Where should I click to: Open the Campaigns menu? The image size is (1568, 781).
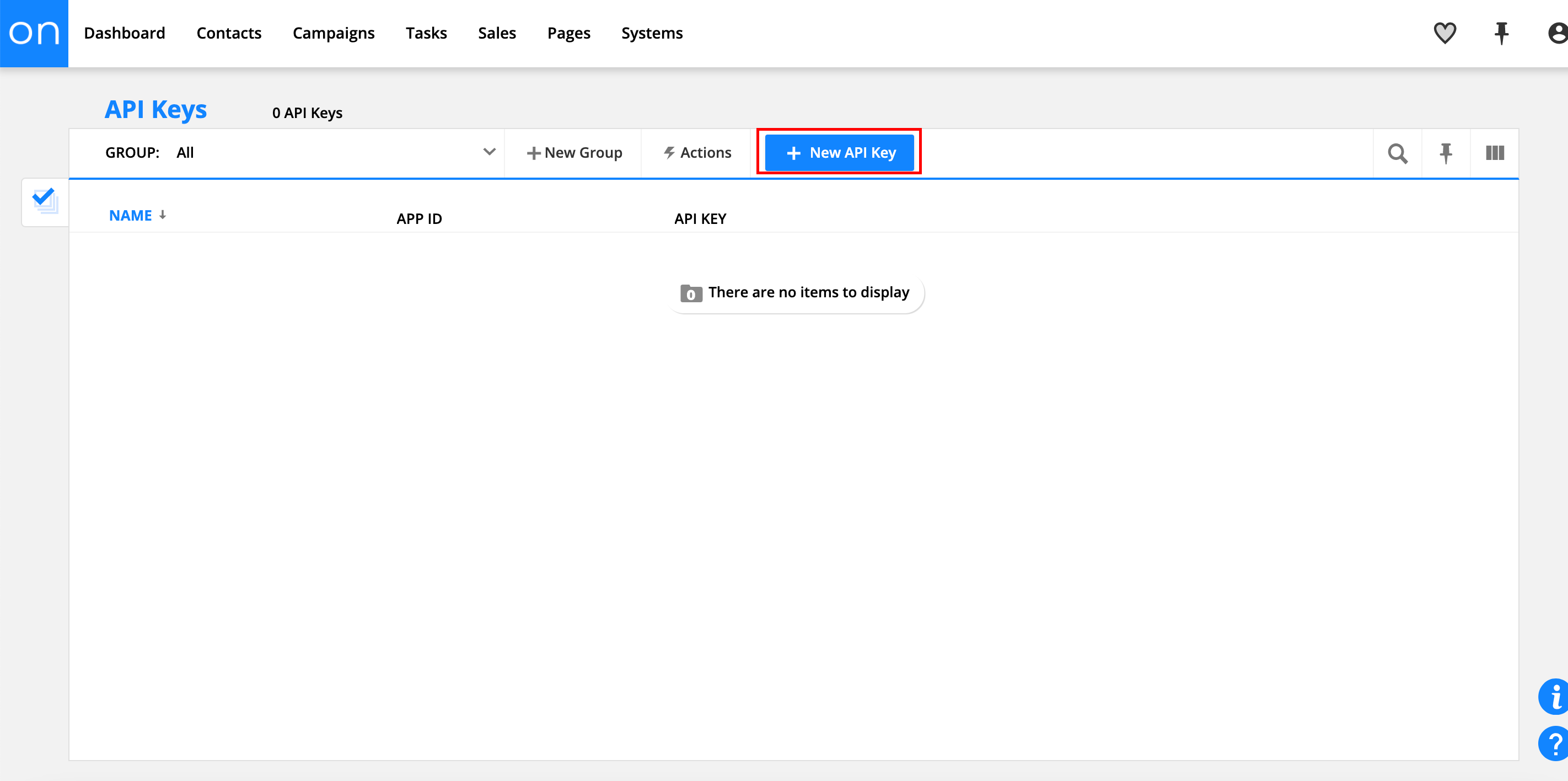coord(334,33)
